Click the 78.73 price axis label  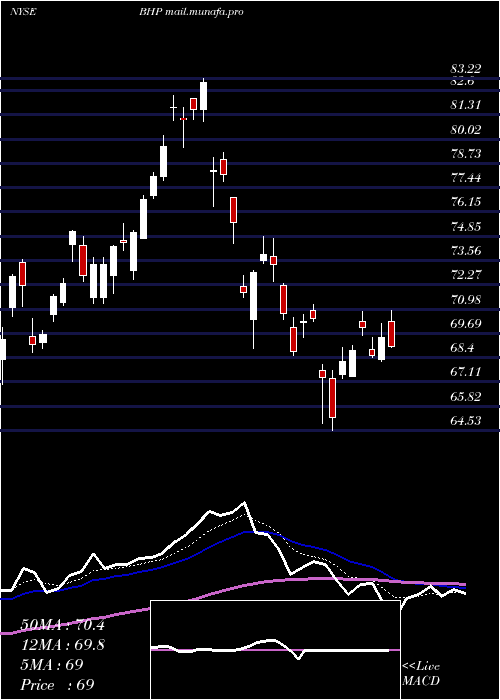(x=466, y=154)
